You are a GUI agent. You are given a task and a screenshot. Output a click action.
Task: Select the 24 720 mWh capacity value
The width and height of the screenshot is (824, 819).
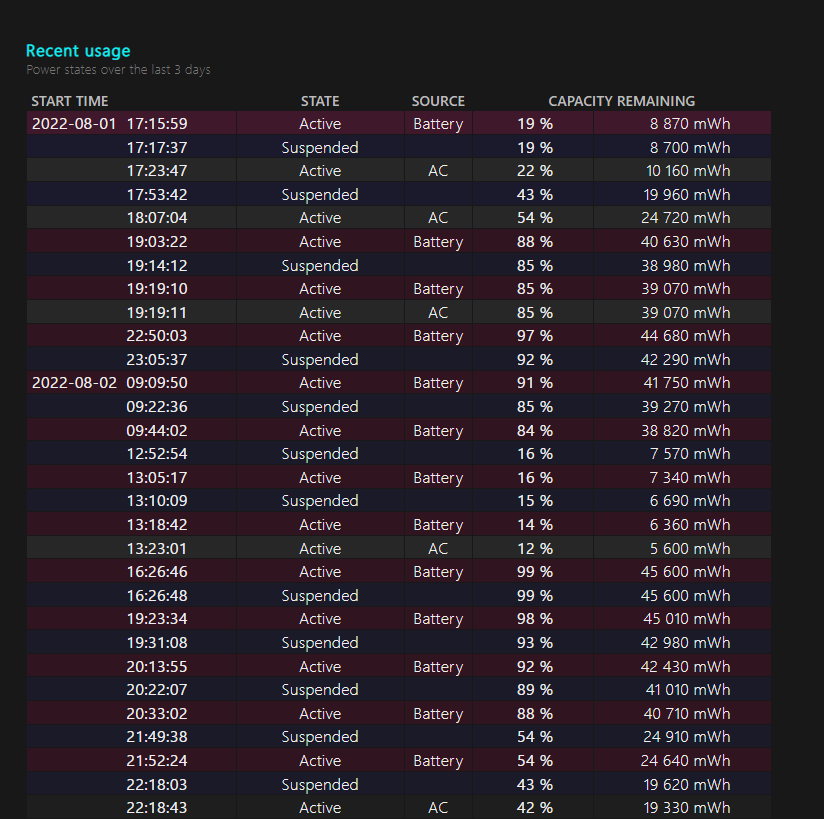point(686,218)
